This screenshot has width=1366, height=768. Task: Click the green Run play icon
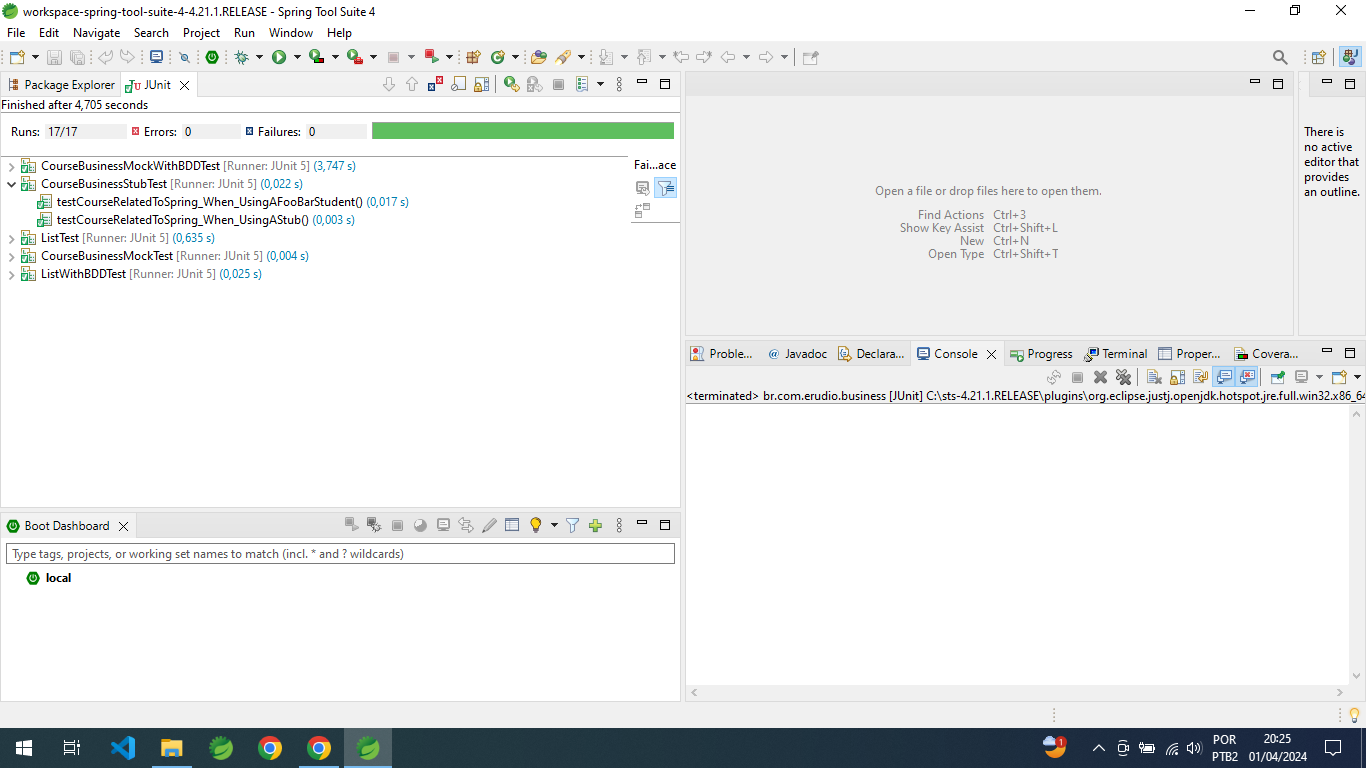point(279,57)
